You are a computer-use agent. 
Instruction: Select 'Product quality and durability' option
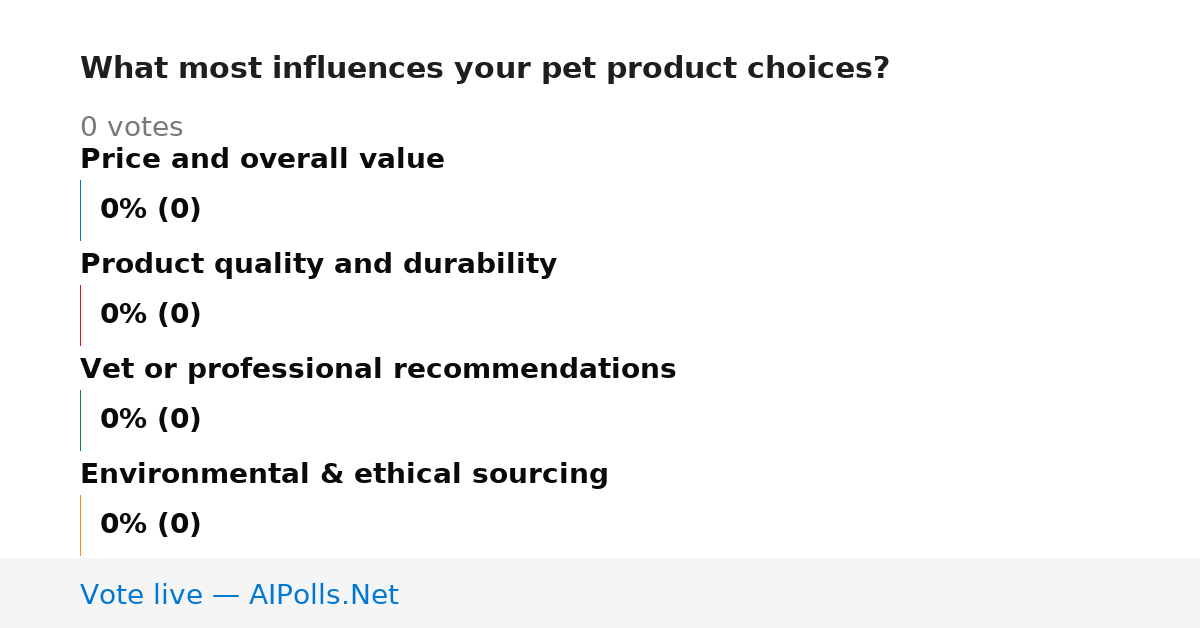pos(318,264)
